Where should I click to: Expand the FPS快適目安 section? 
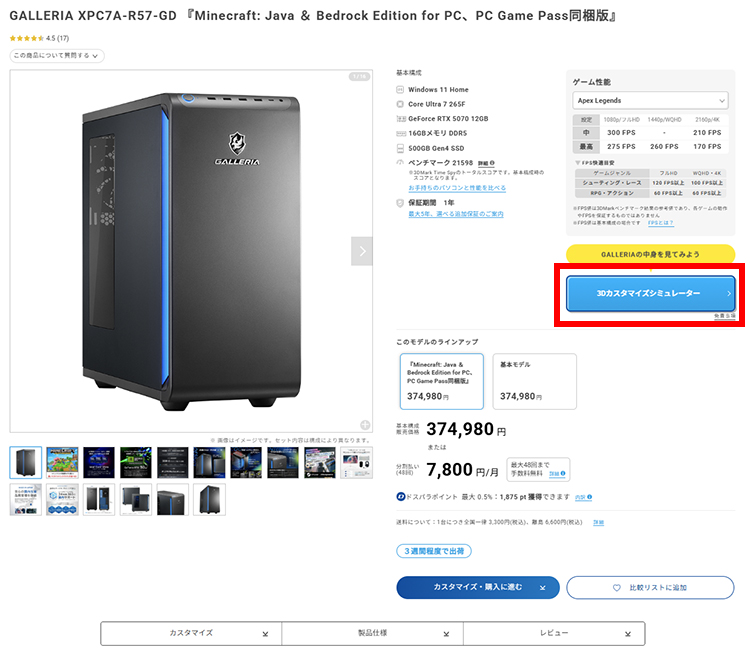[x=594, y=162]
